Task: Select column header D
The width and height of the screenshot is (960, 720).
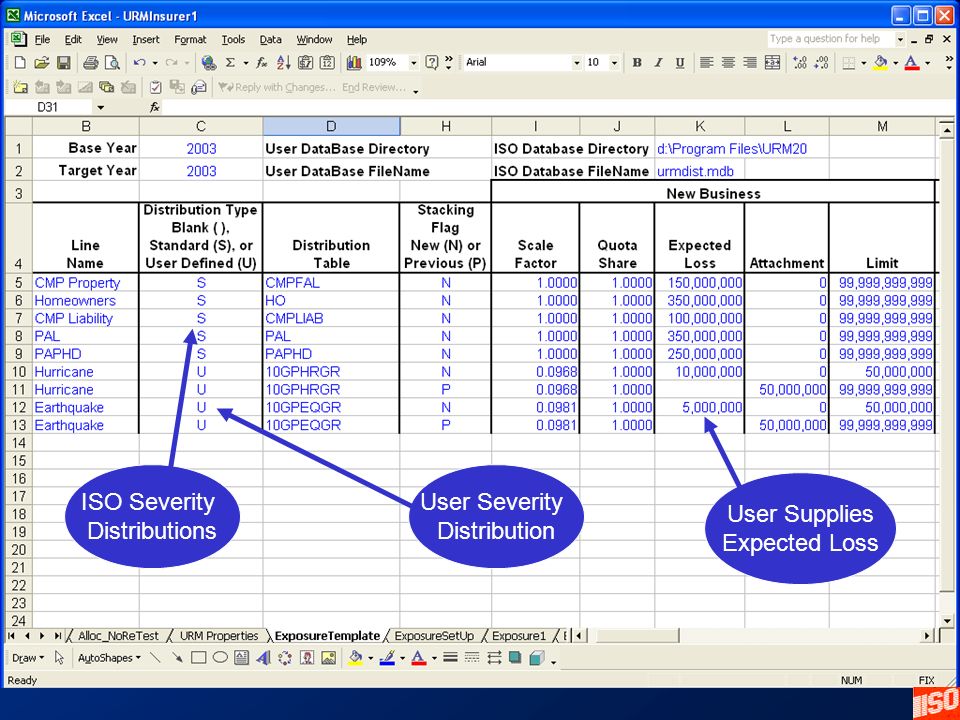Action: 331,126
